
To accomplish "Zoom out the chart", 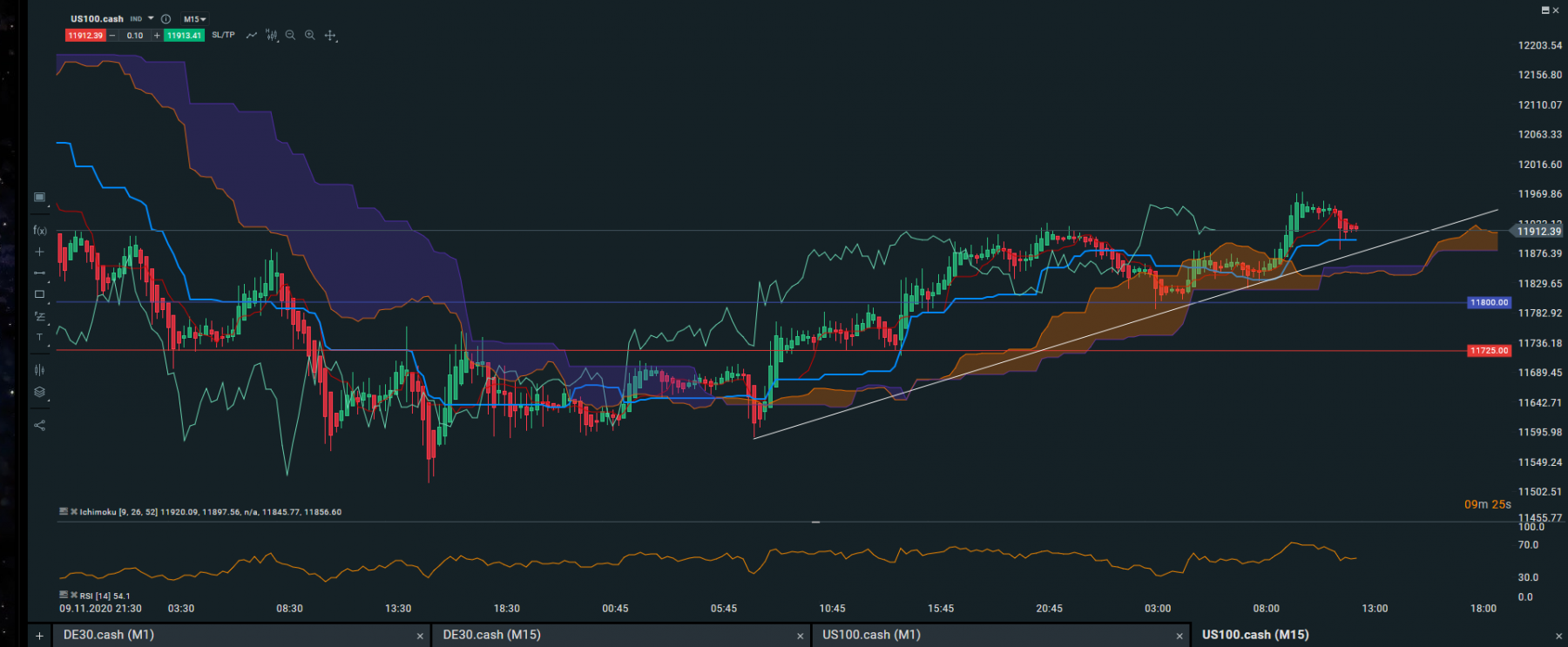I will [x=291, y=36].
